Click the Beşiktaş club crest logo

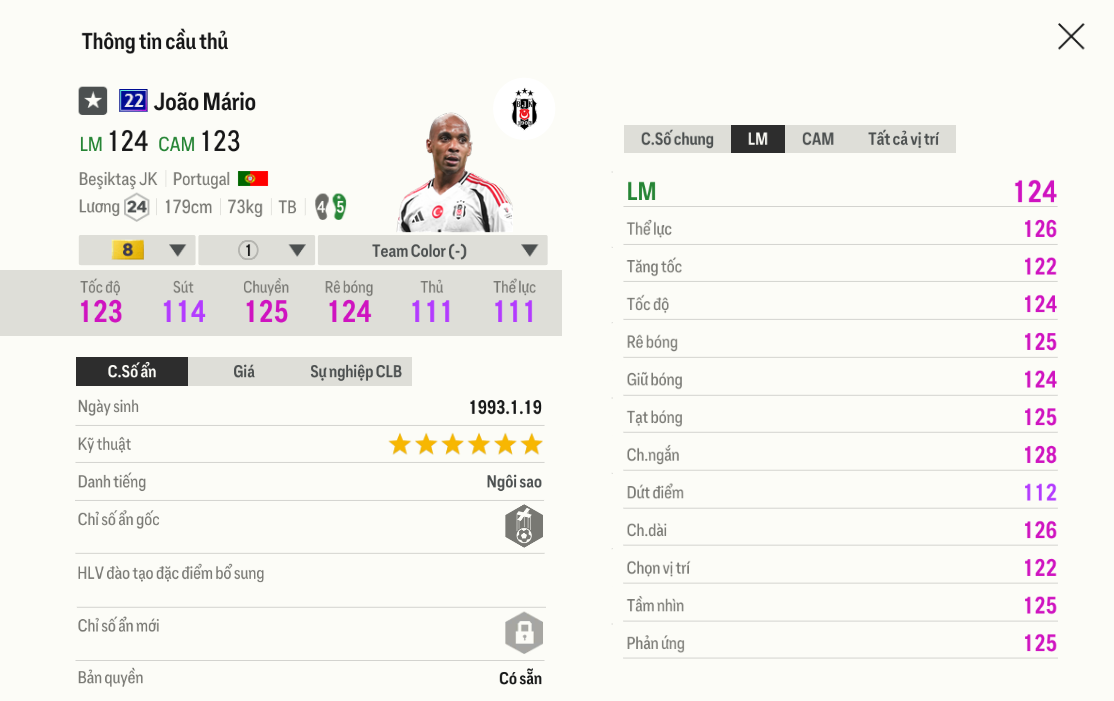523,109
